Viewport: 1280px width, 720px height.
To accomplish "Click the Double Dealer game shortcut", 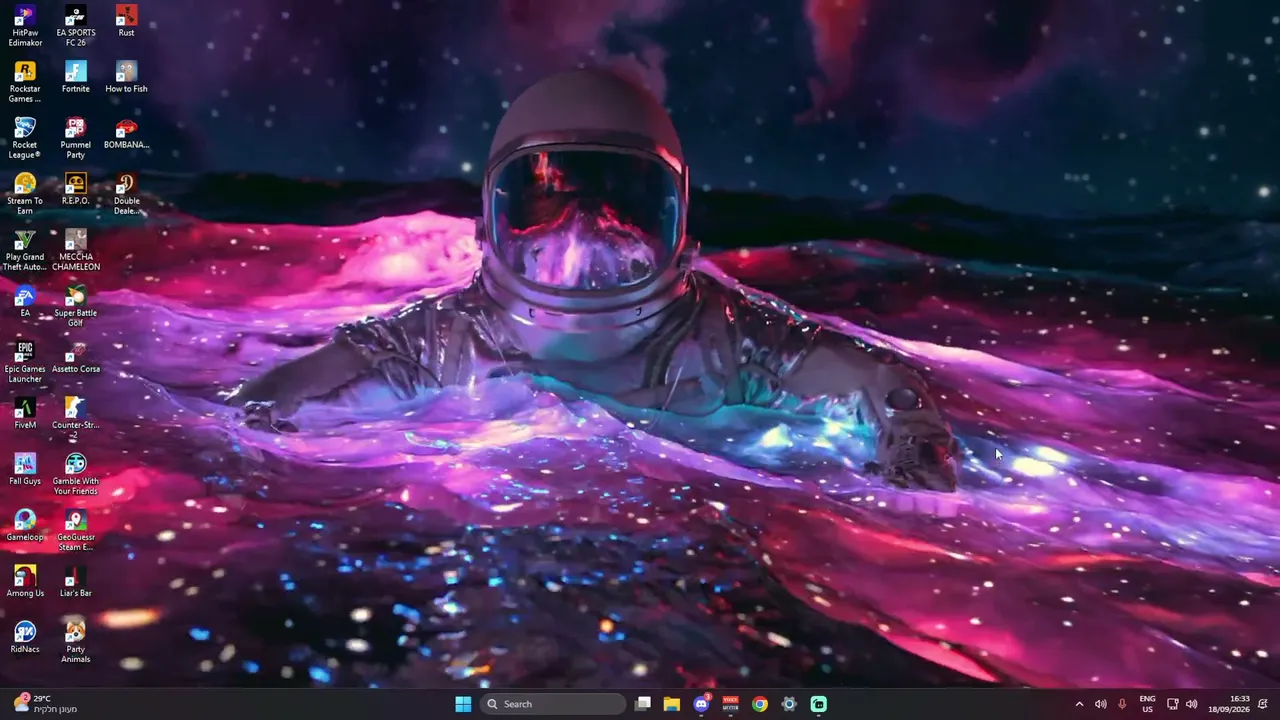I will coord(126,194).
